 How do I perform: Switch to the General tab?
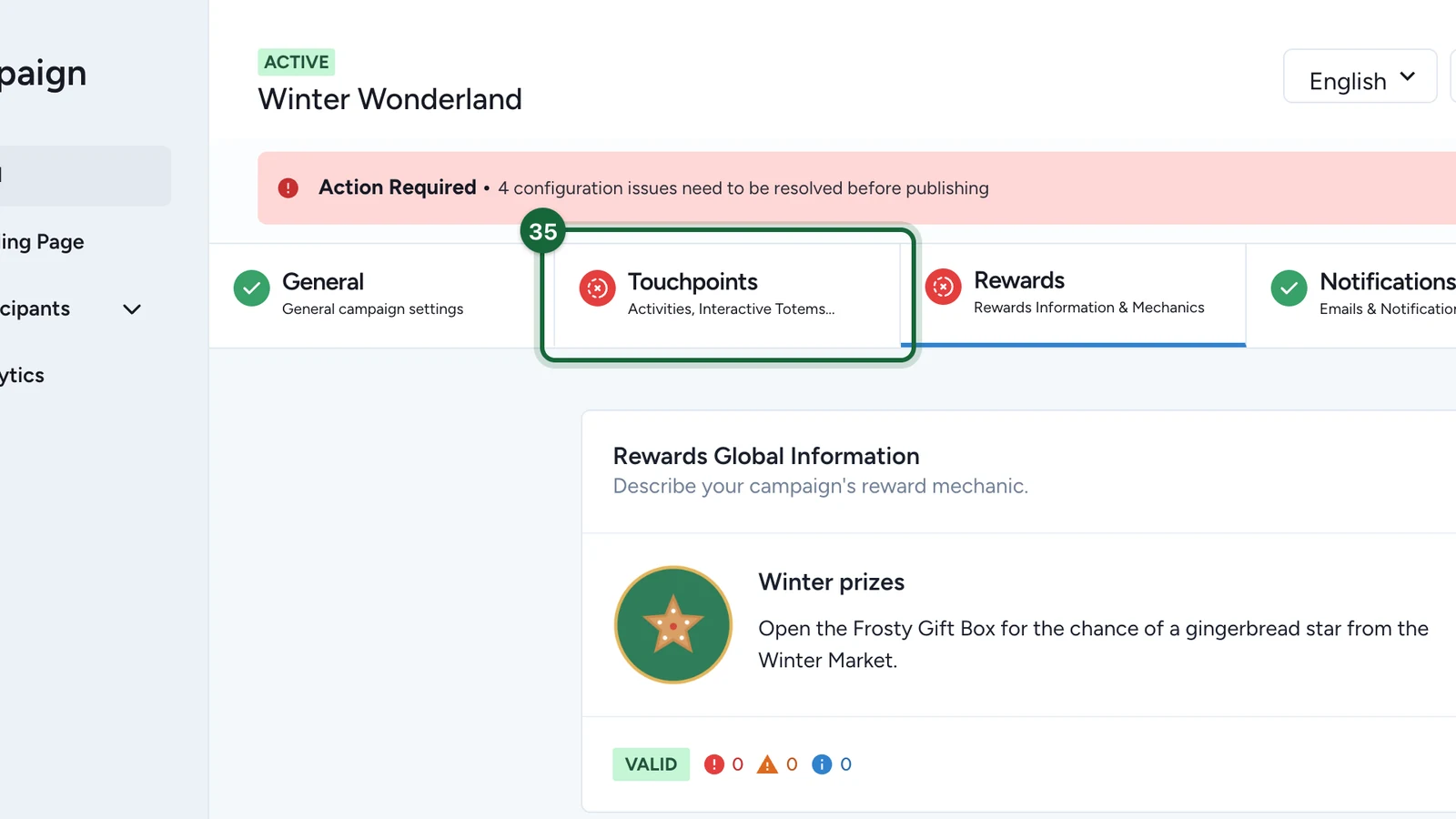tap(381, 295)
